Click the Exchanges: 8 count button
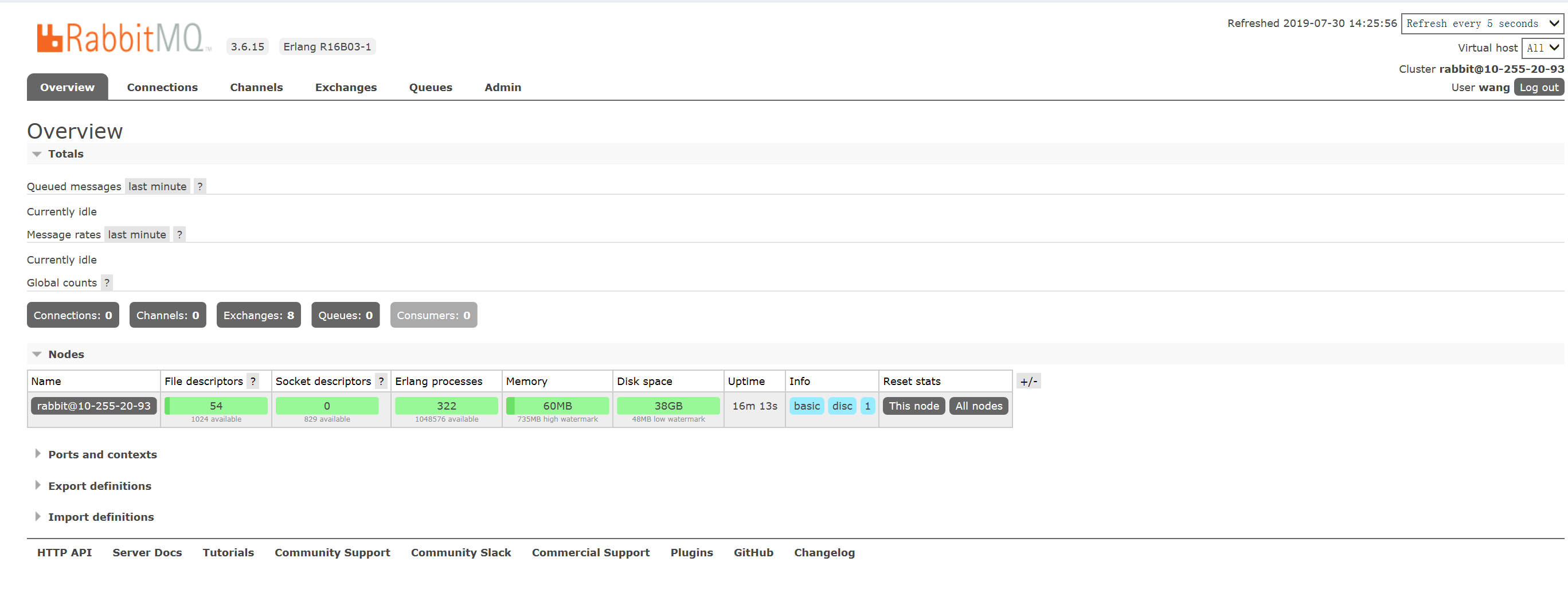Viewport: 1568px width, 601px height. click(x=259, y=315)
